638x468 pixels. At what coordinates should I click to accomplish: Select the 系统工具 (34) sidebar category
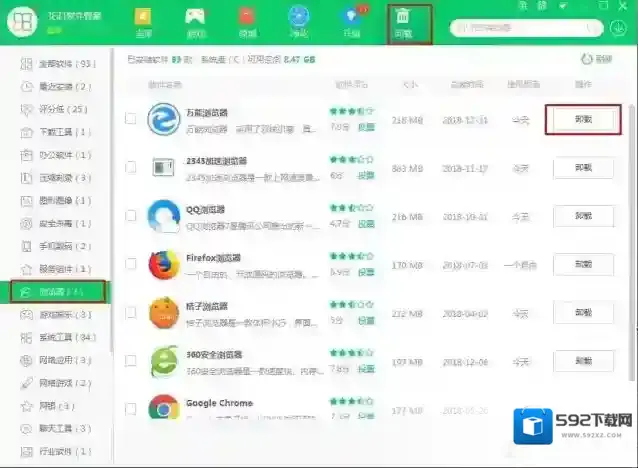pyautogui.click(x=66, y=337)
